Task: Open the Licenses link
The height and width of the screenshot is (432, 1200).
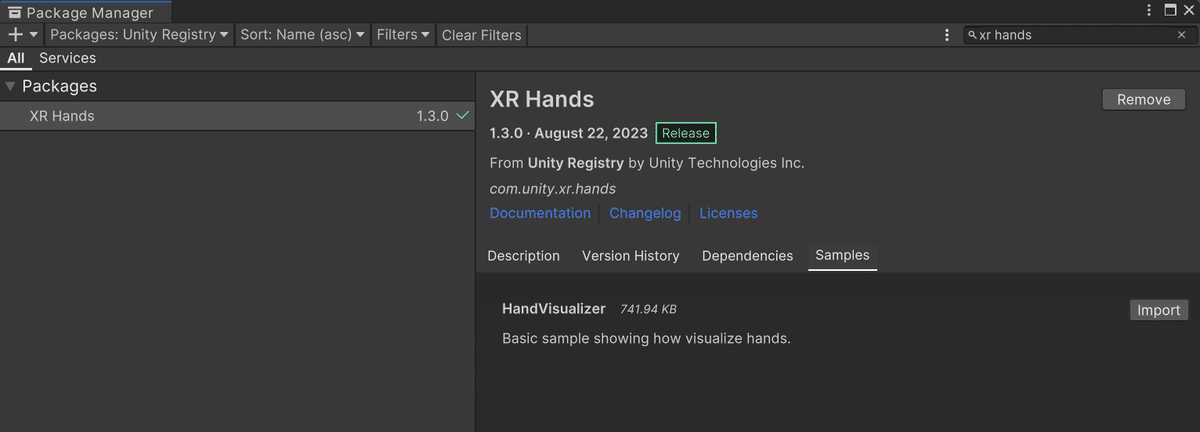Action: pyautogui.click(x=728, y=213)
